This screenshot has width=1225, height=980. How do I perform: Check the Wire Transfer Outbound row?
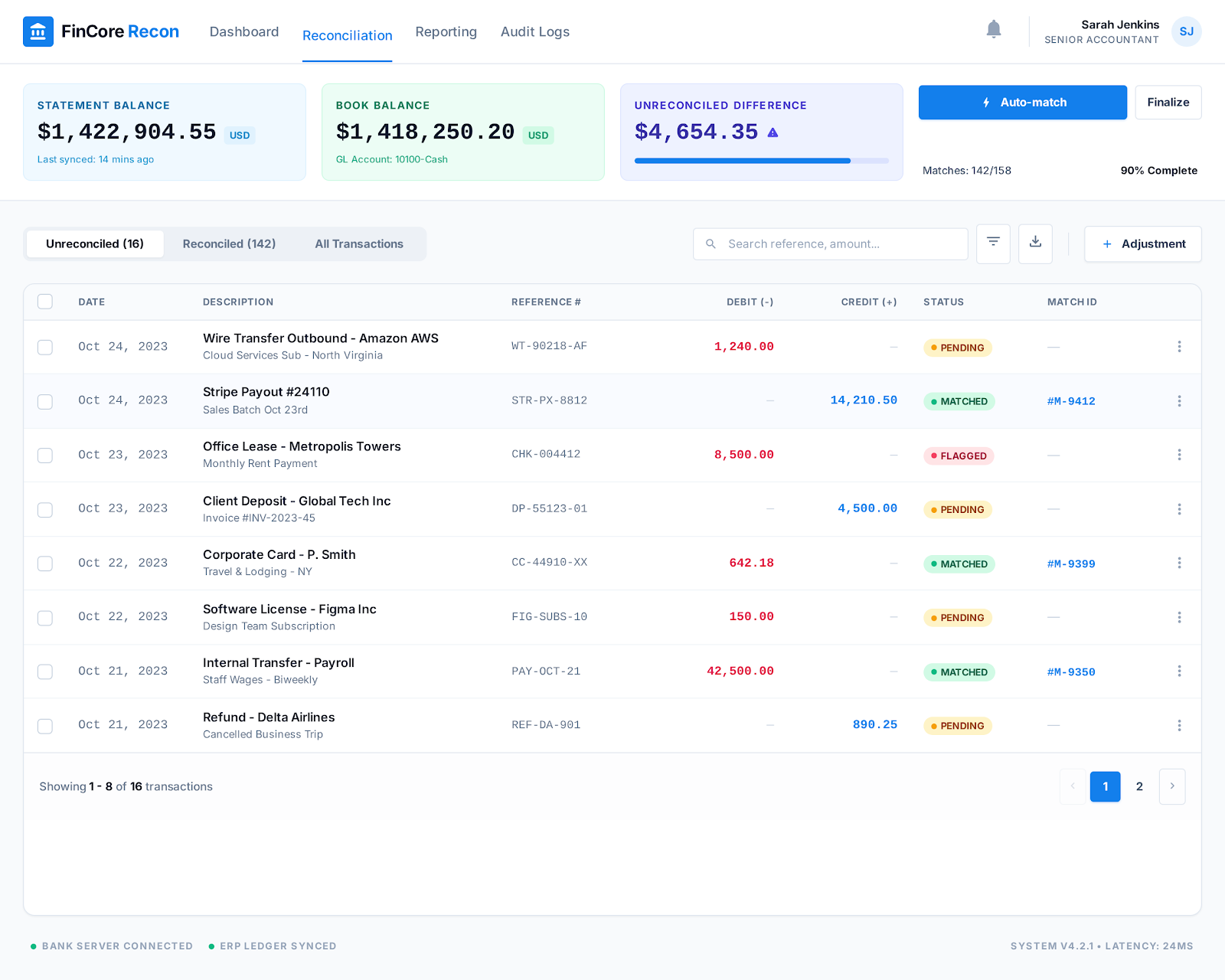[x=44, y=347]
